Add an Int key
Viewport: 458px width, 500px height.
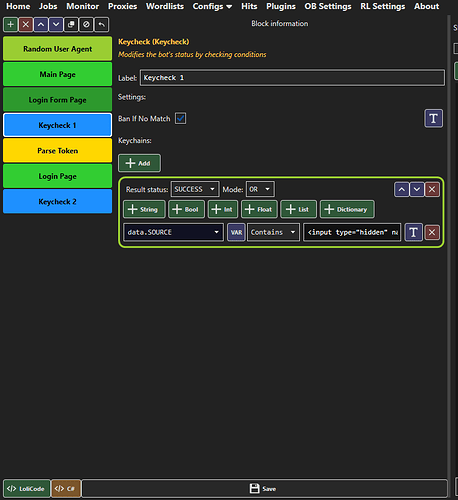[223, 209]
